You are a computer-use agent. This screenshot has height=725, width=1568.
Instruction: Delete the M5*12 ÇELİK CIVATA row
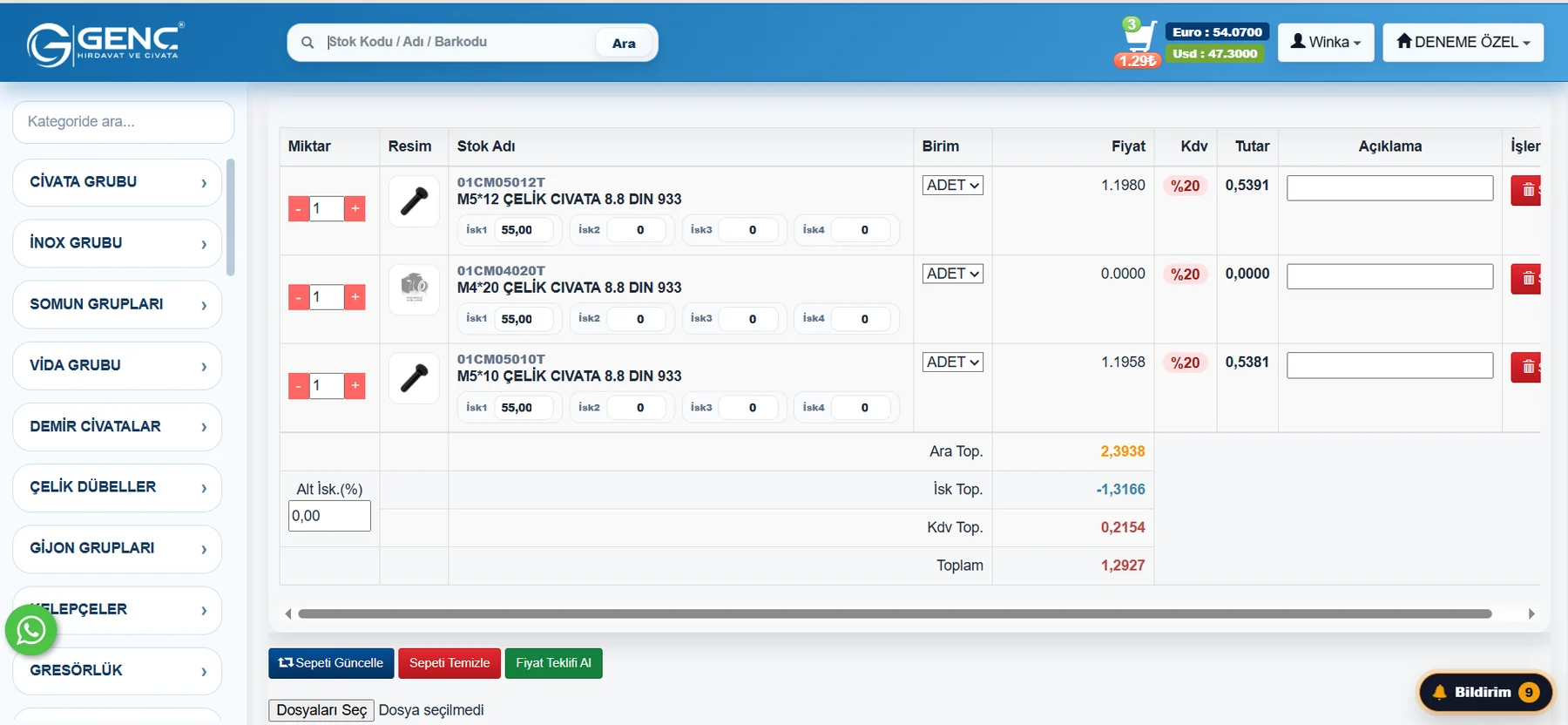[1526, 190]
